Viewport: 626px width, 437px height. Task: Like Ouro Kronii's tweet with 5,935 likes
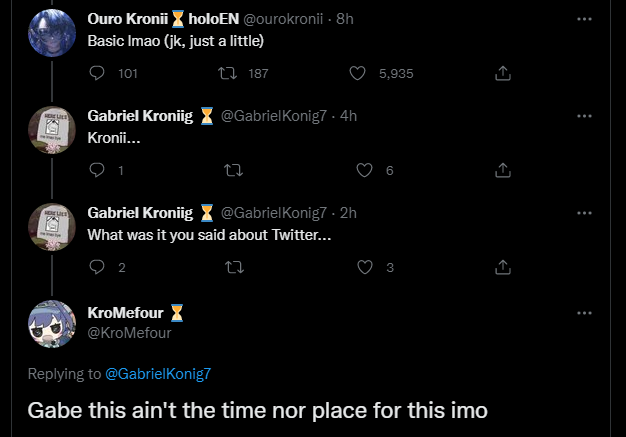coord(358,73)
